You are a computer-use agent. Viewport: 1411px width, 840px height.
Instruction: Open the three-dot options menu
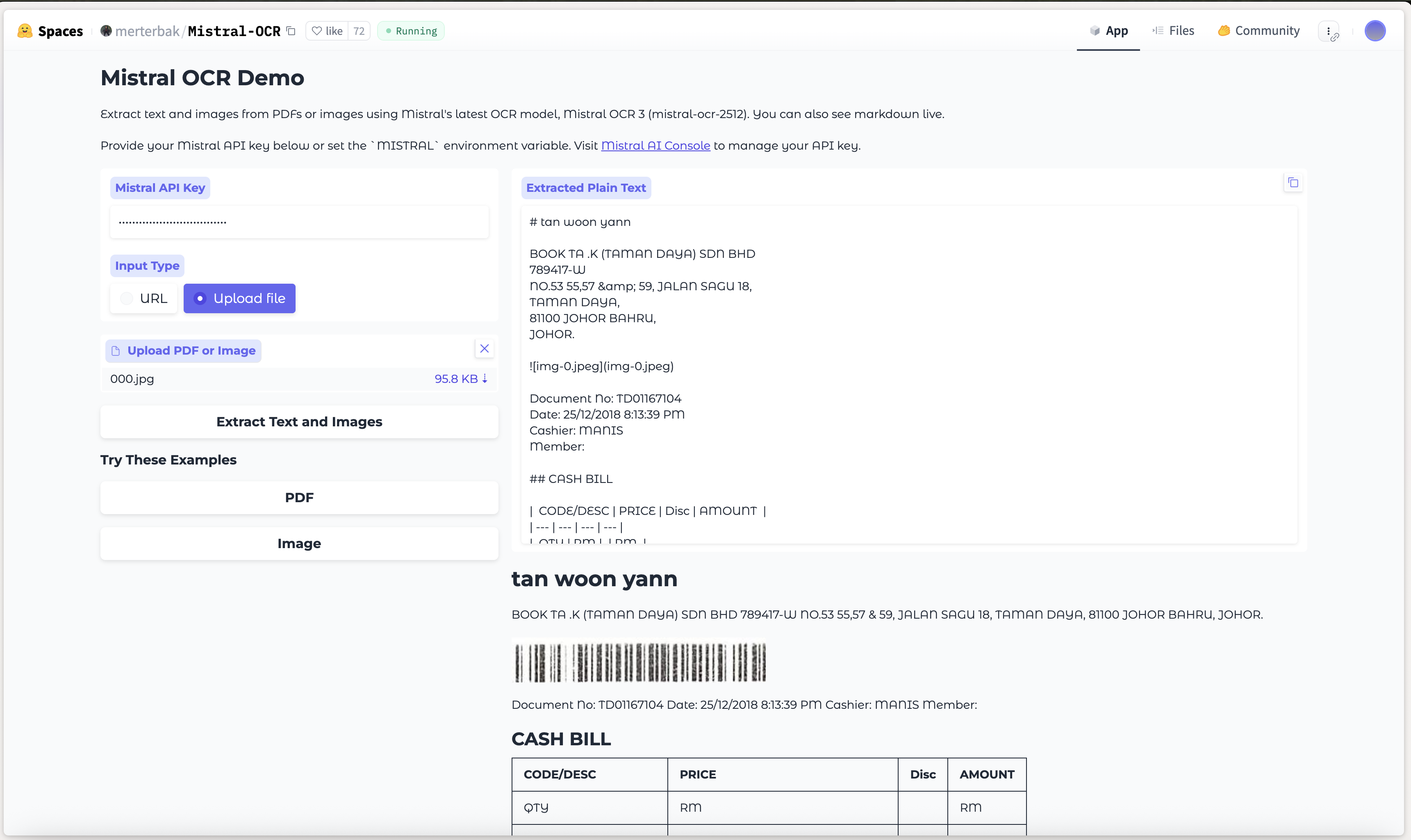(x=1328, y=31)
